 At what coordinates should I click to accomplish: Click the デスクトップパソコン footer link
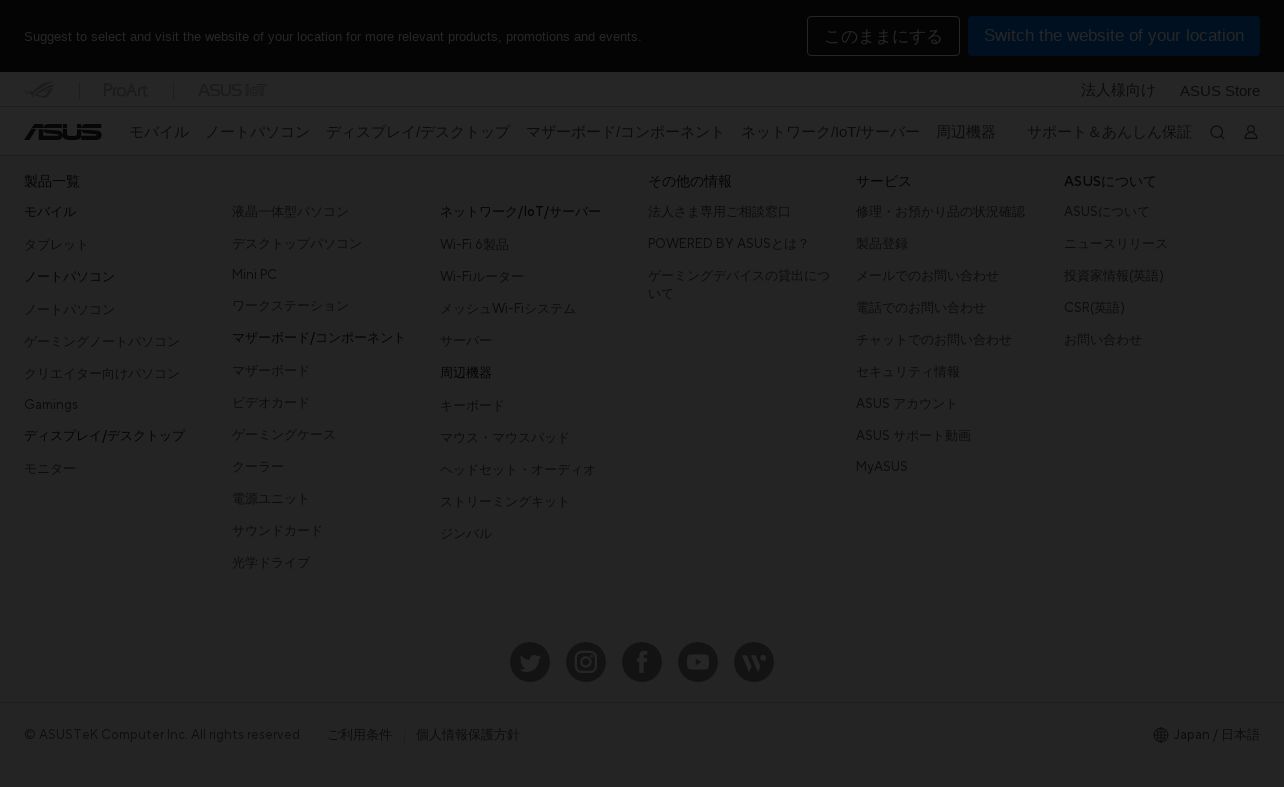[x=297, y=244]
